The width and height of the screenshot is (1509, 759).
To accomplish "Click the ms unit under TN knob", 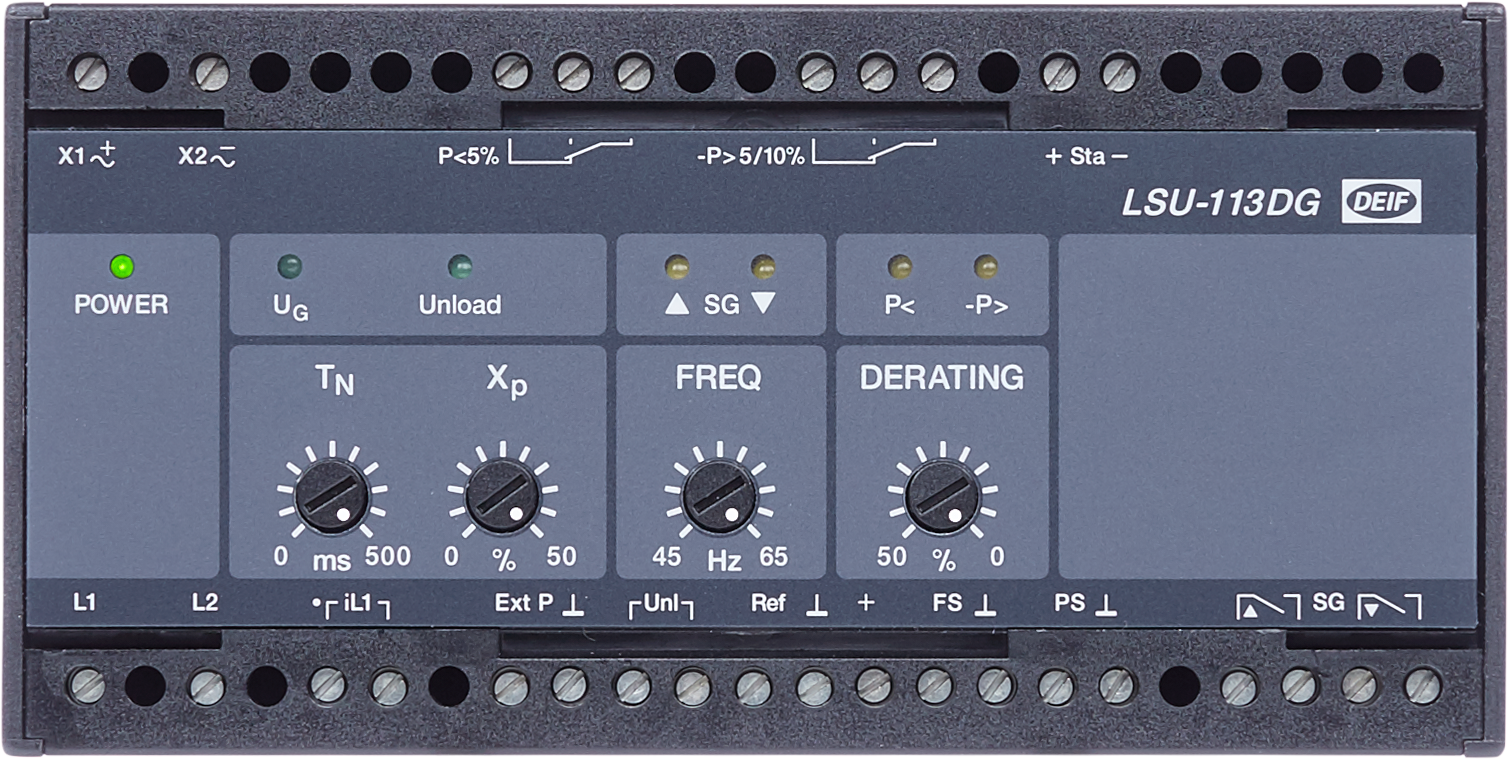I will tap(332, 560).
